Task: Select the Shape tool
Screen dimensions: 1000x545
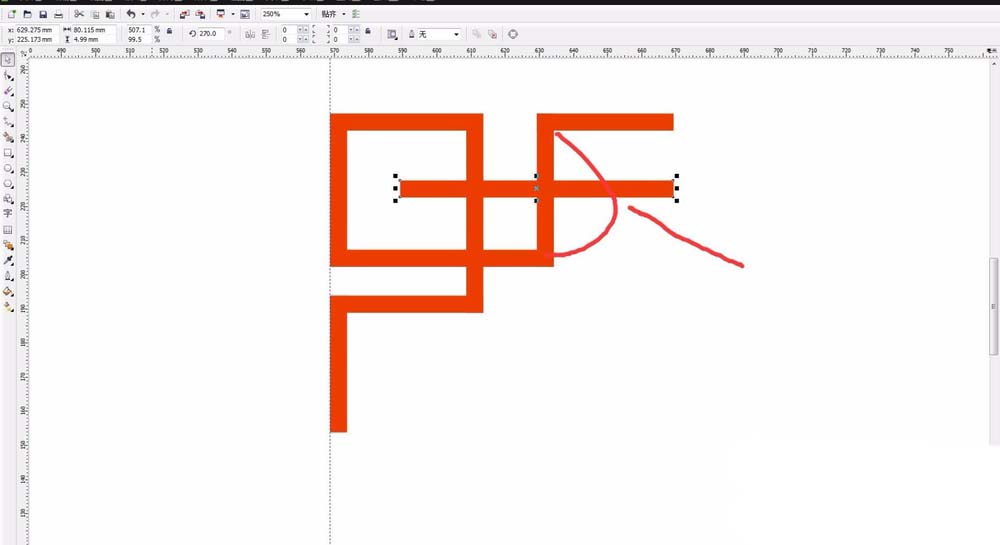Action: coord(8,76)
